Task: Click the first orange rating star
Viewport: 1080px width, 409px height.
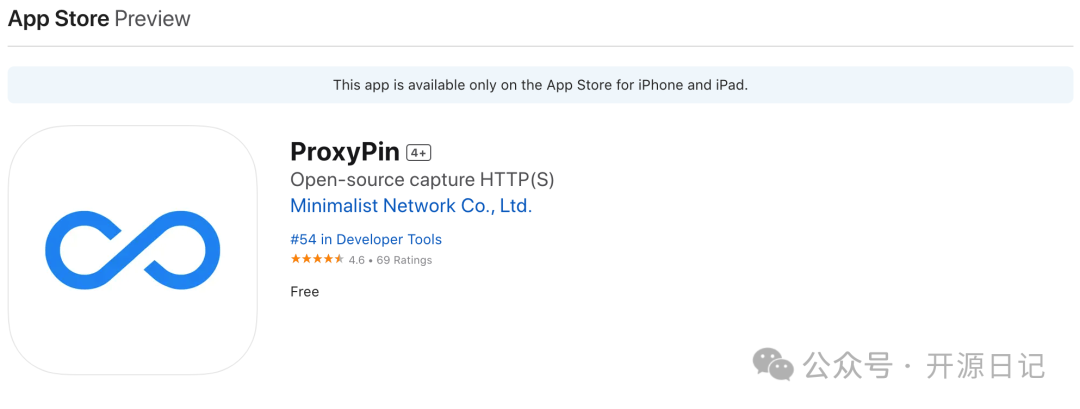Action: point(296,260)
